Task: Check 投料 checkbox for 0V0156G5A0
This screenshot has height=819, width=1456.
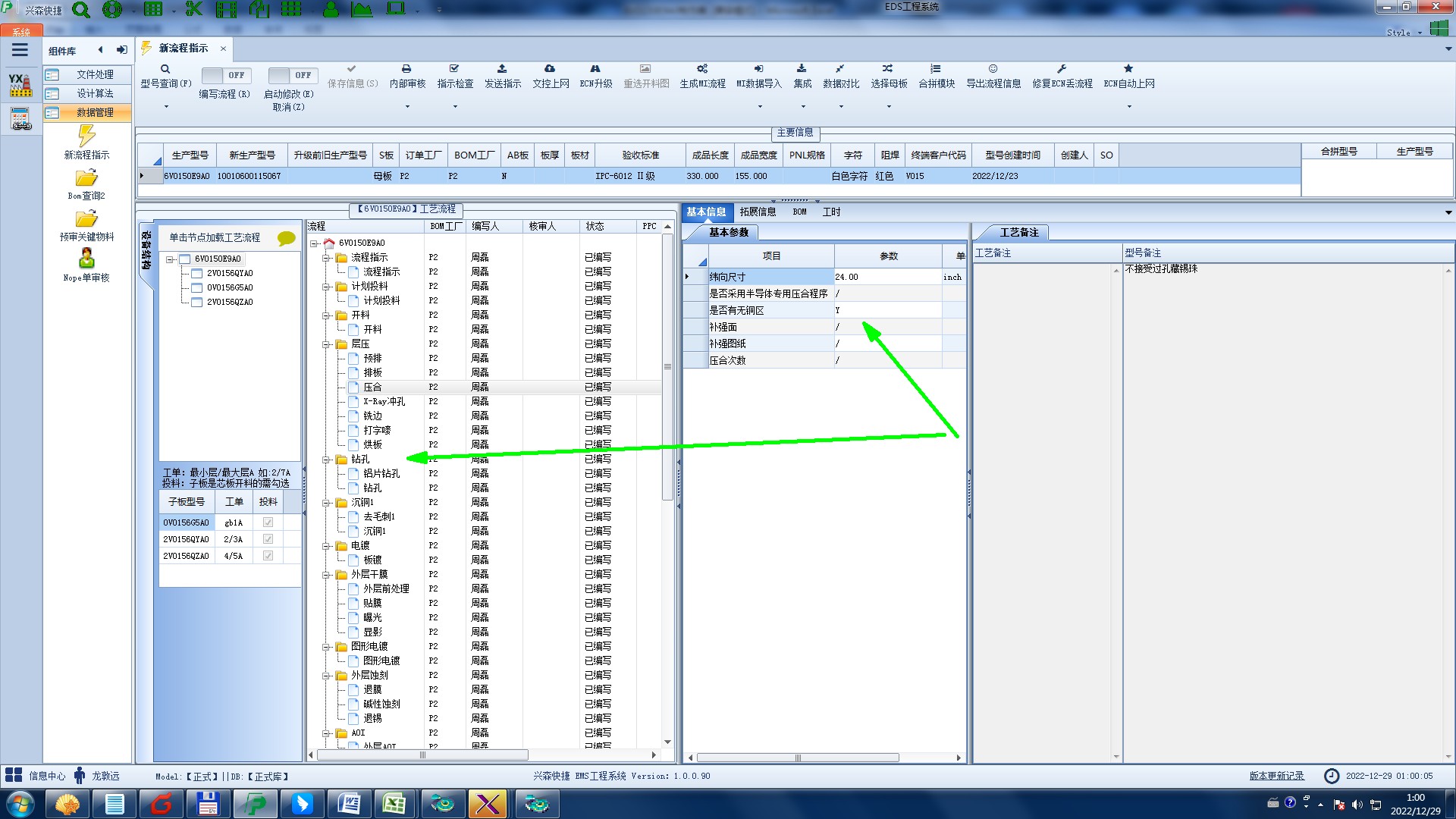Action: pos(268,522)
